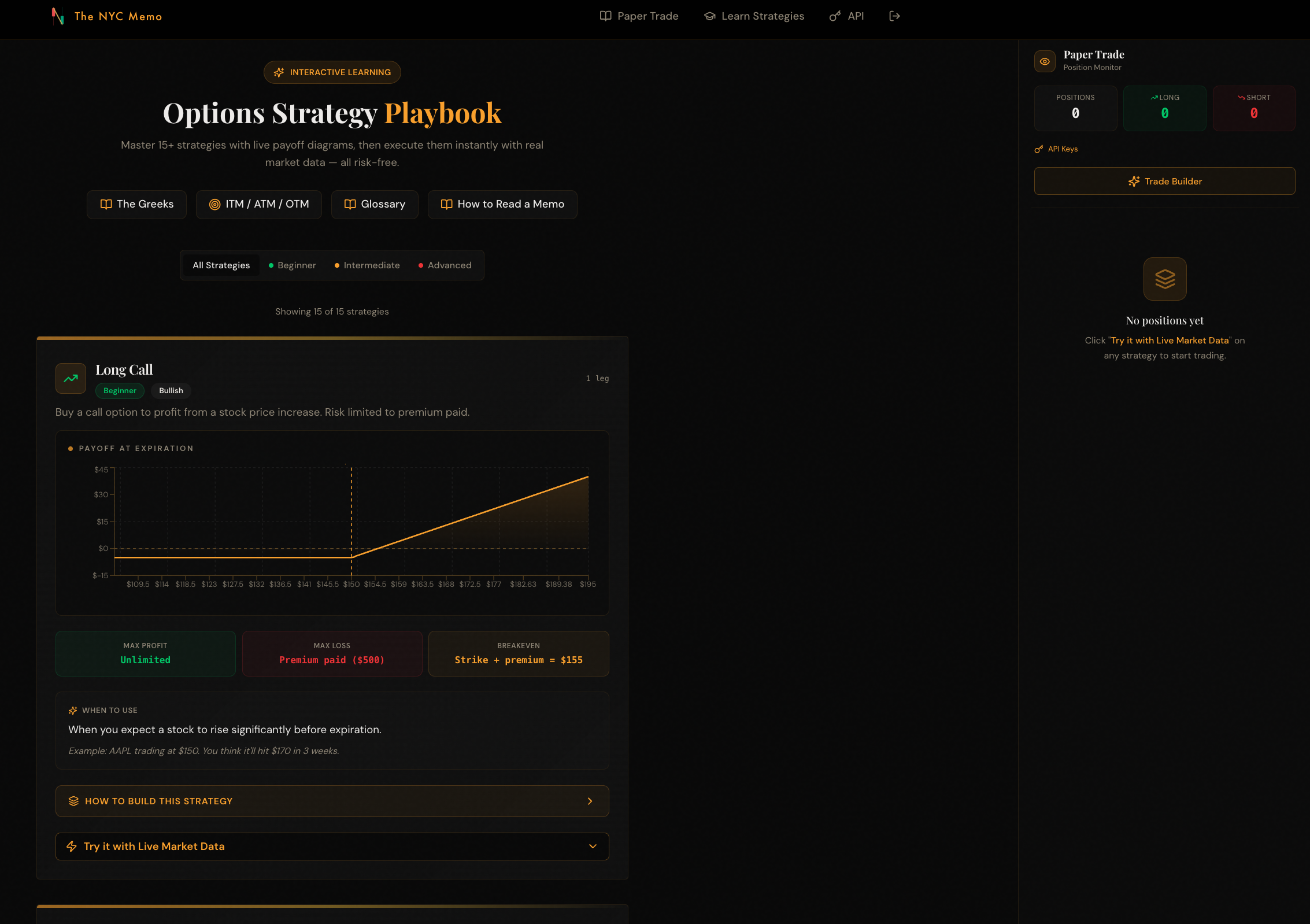This screenshot has width=1310, height=924.
Task: Open the Glossary
Action: click(x=375, y=204)
